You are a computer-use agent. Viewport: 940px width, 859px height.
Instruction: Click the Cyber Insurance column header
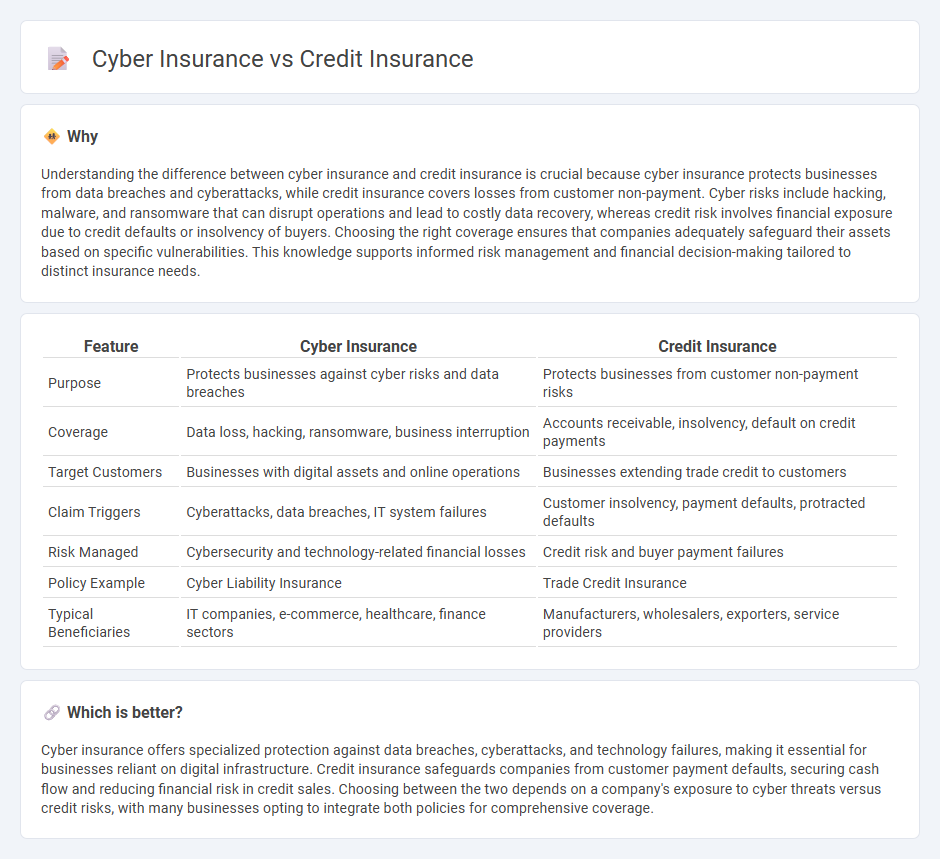point(358,346)
